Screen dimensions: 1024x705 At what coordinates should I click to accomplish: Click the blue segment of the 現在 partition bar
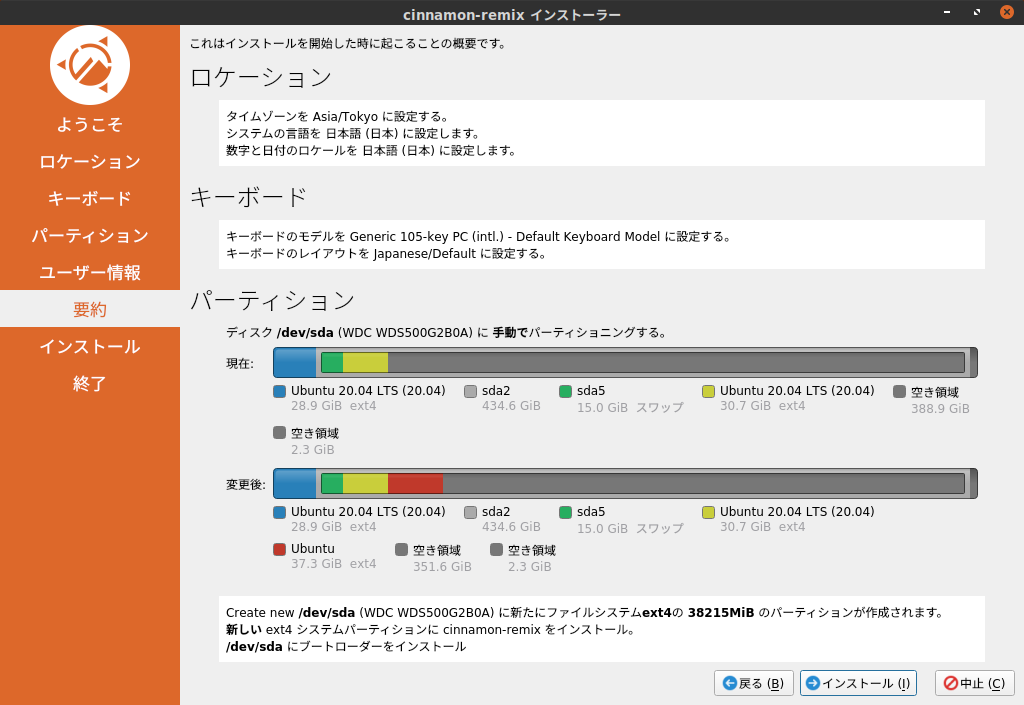(295, 362)
